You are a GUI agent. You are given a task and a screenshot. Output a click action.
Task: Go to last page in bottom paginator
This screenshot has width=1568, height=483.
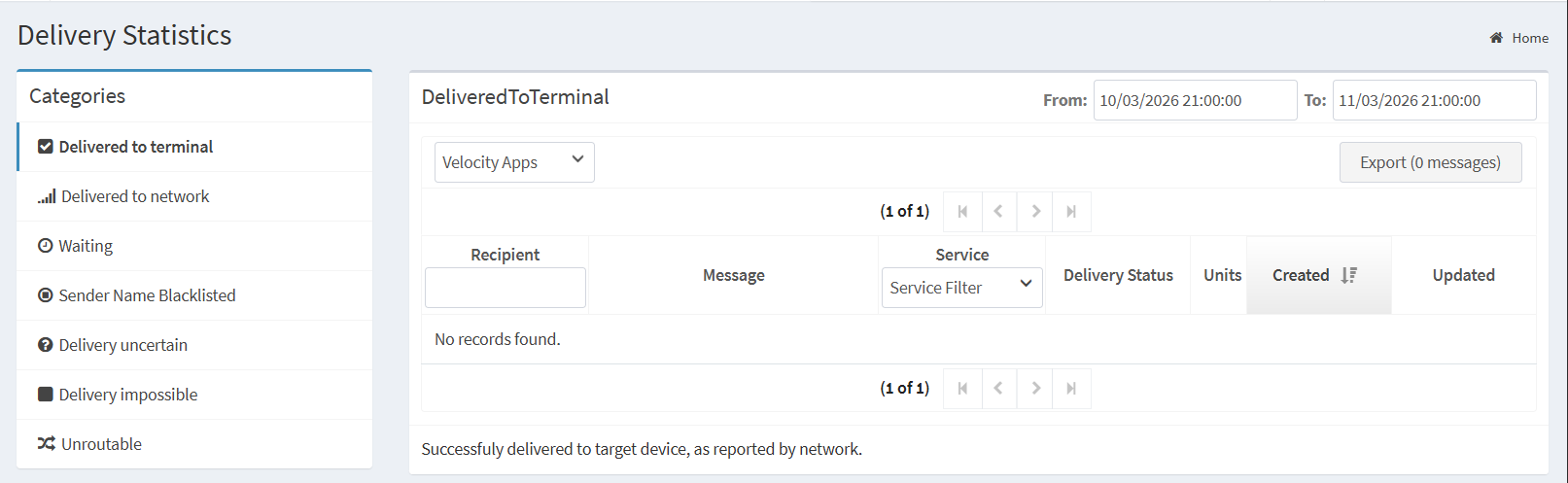[x=1071, y=389]
